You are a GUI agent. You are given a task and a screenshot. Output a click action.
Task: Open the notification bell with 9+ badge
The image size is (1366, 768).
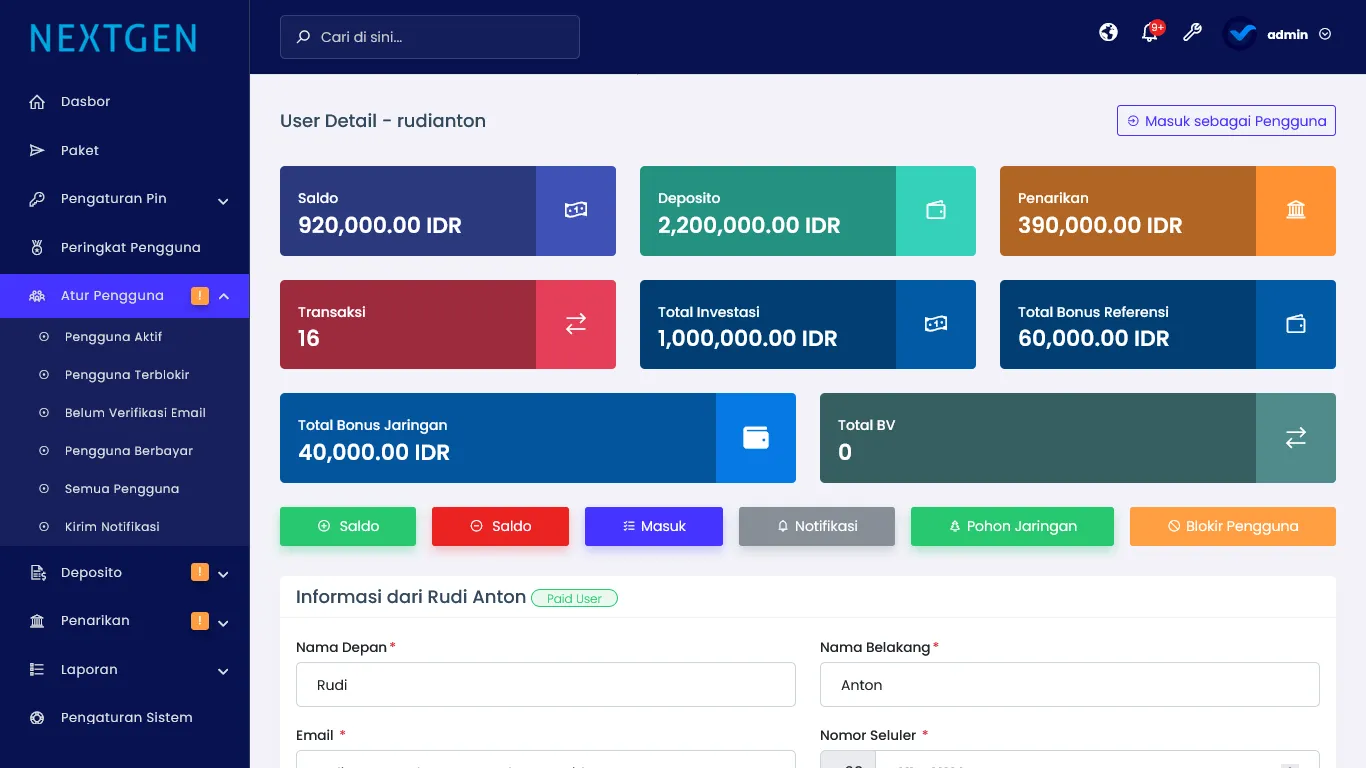[x=1150, y=33]
